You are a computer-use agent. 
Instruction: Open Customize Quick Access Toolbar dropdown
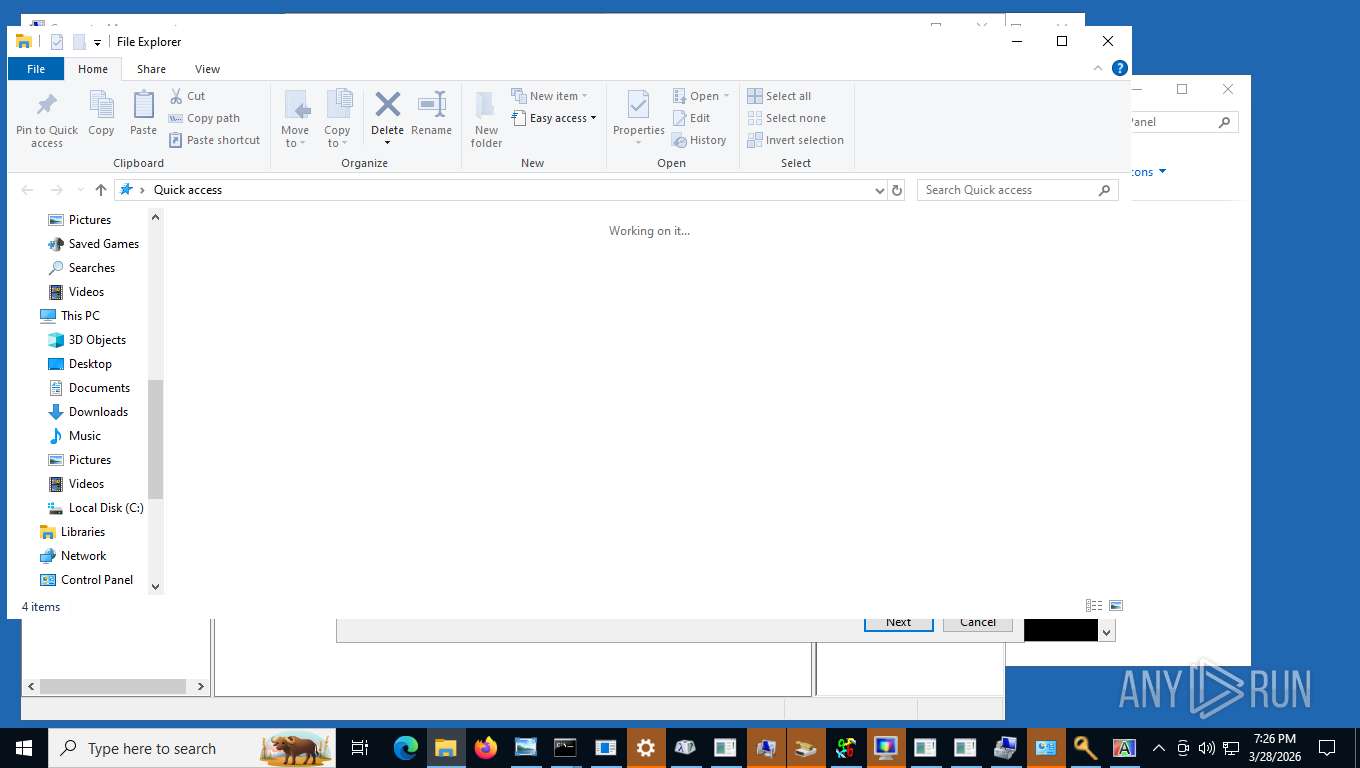tap(97, 42)
